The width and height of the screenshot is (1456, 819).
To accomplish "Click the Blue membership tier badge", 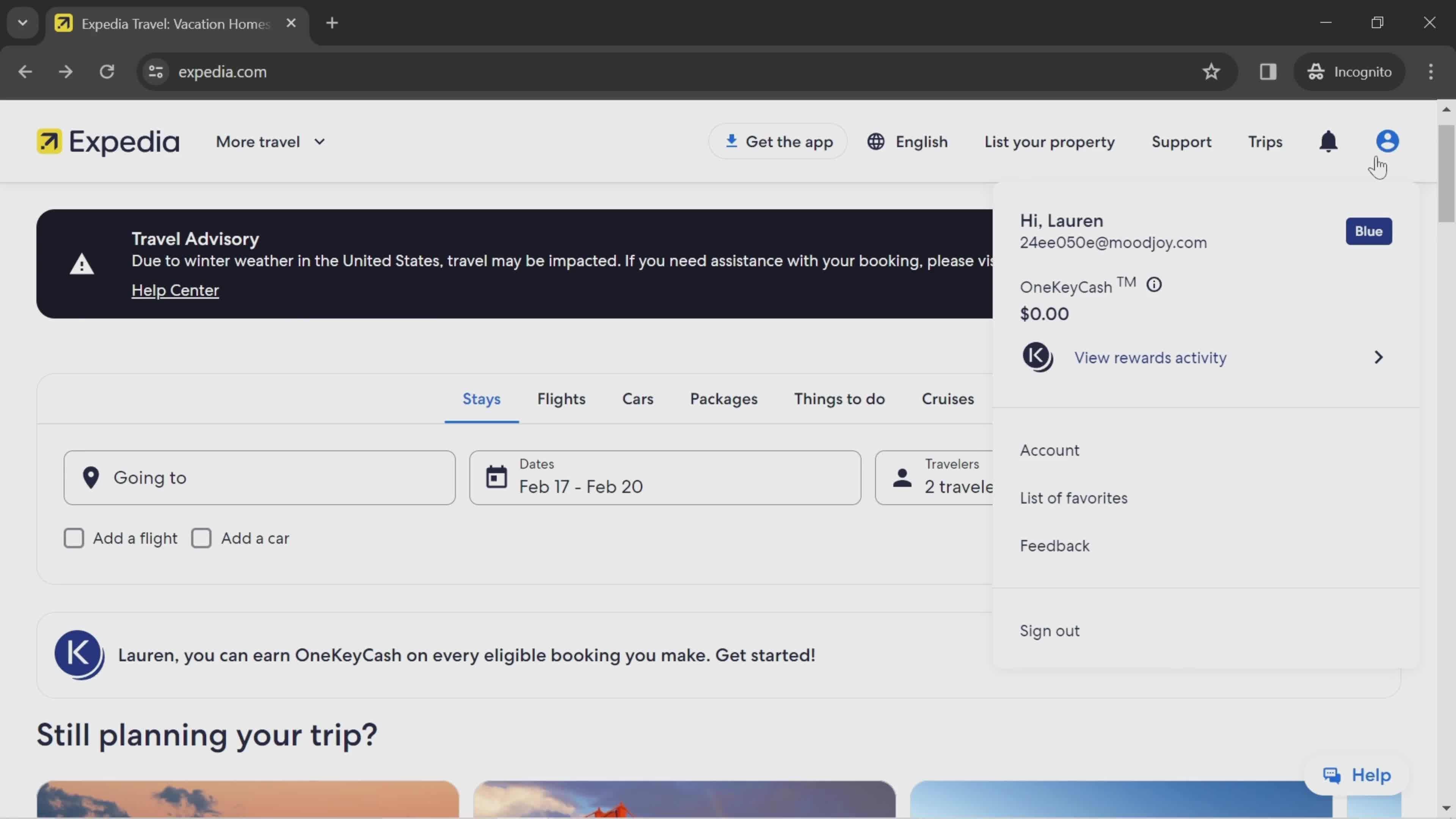I will pos(1368,231).
